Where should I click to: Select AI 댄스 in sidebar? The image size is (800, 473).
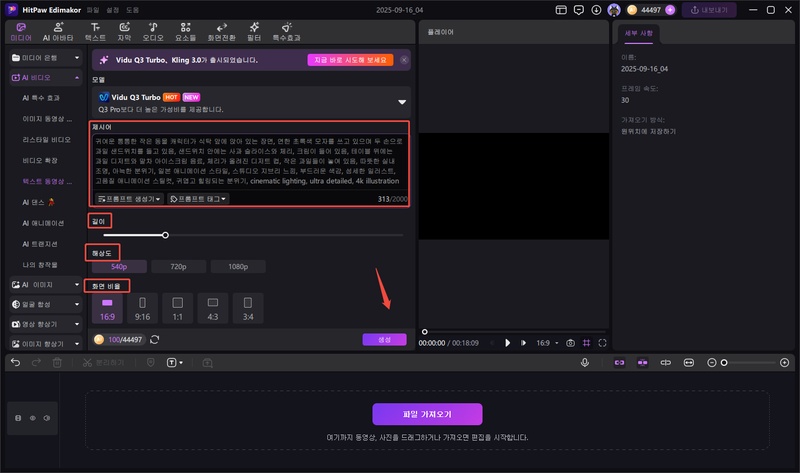[x=38, y=202]
